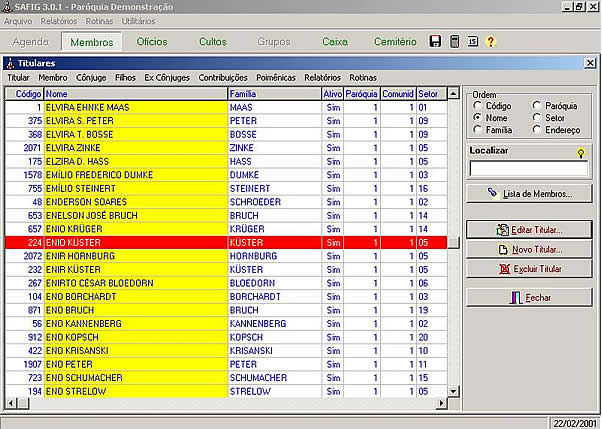Open the Ex Cônjuges submenu
602x429 pixels.
point(167,78)
